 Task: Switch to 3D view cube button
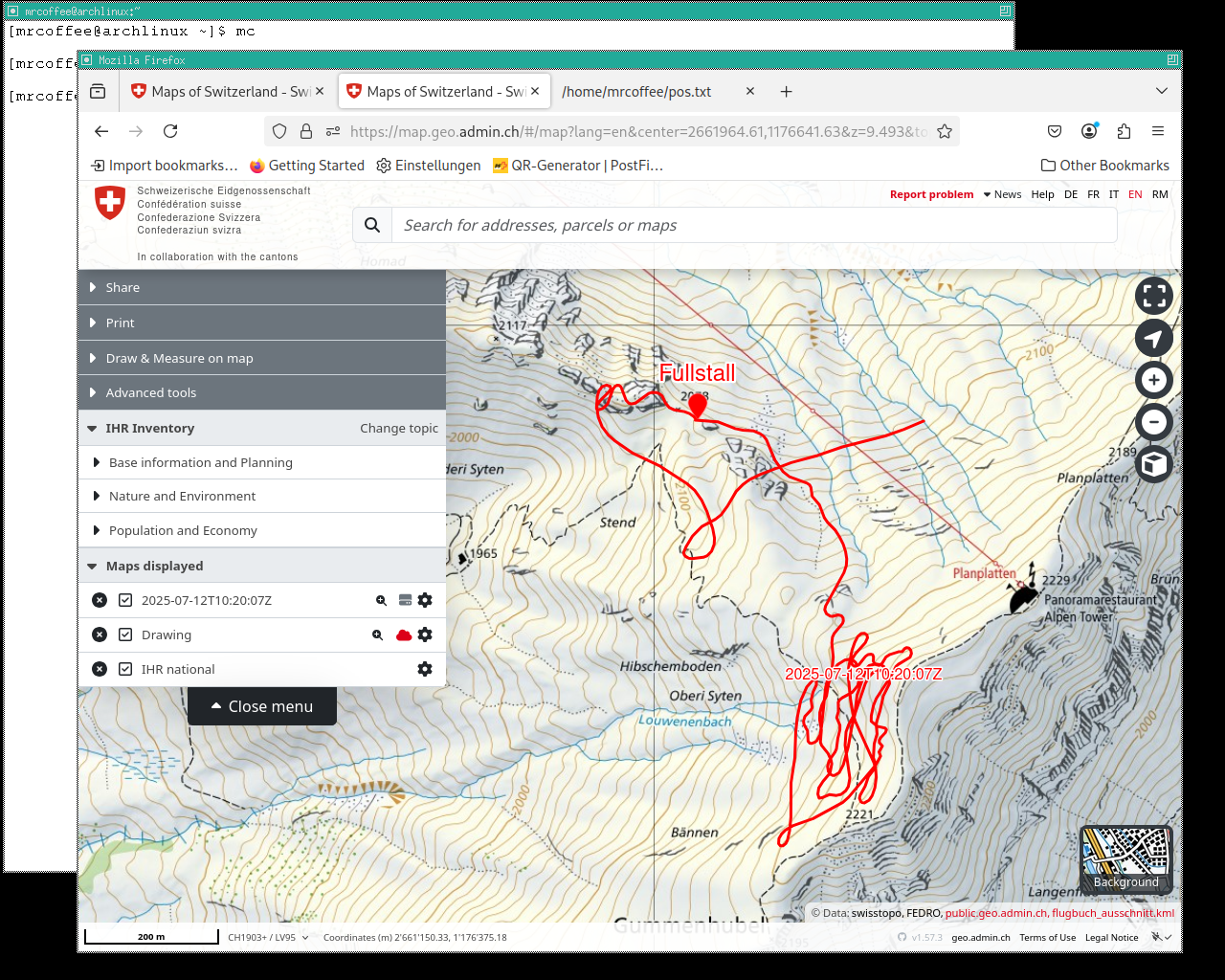(1154, 464)
